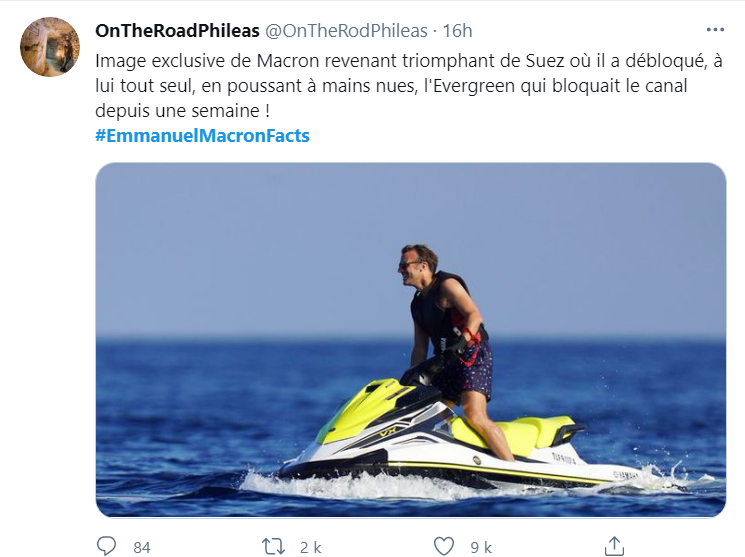Click the OnTheRoadPhileas profile avatar
The image size is (745, 557).
coord(49,47)
